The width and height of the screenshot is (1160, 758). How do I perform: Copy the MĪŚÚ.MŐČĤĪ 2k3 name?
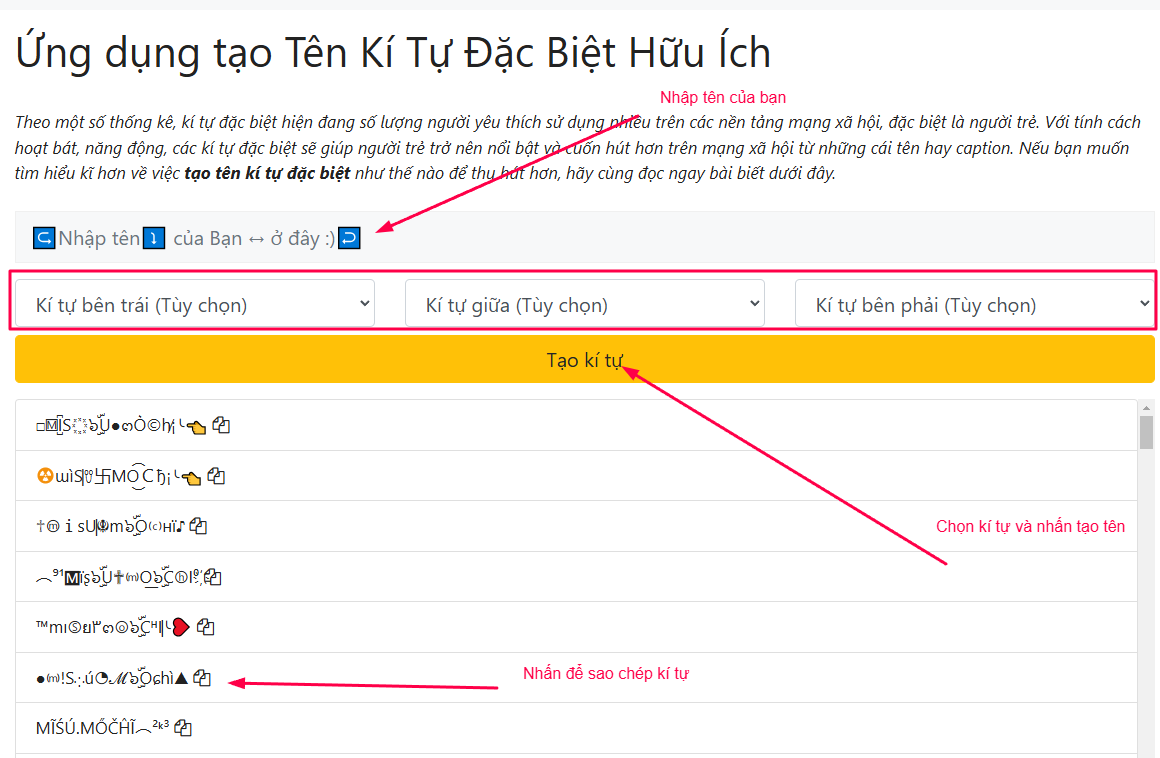pos(183,728)
